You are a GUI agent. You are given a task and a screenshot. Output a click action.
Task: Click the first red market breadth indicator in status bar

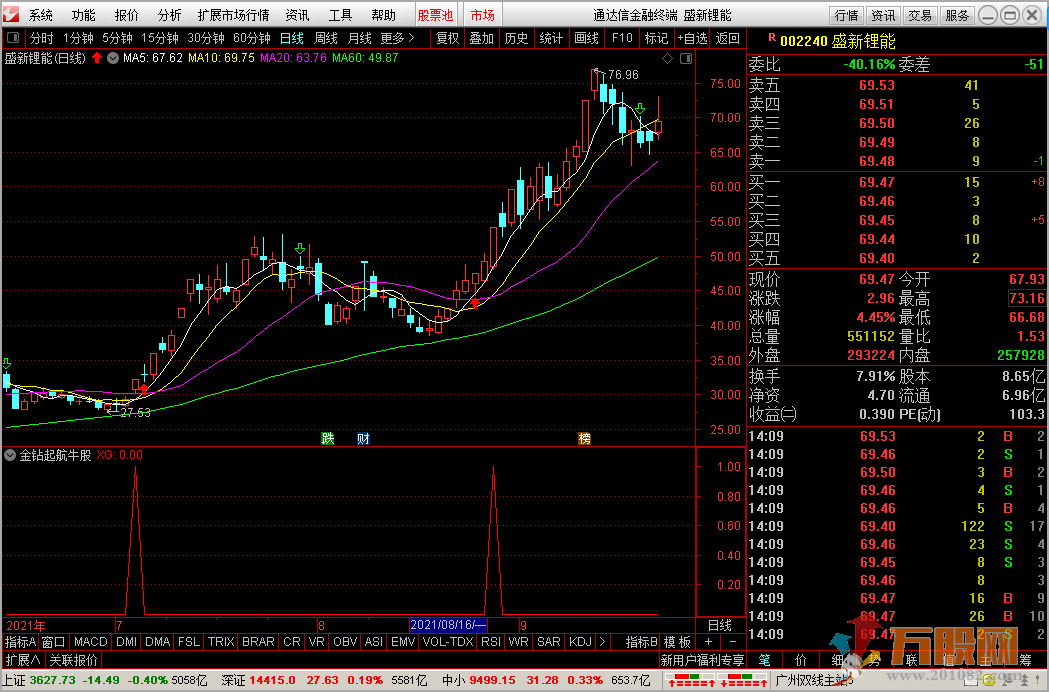691,682
